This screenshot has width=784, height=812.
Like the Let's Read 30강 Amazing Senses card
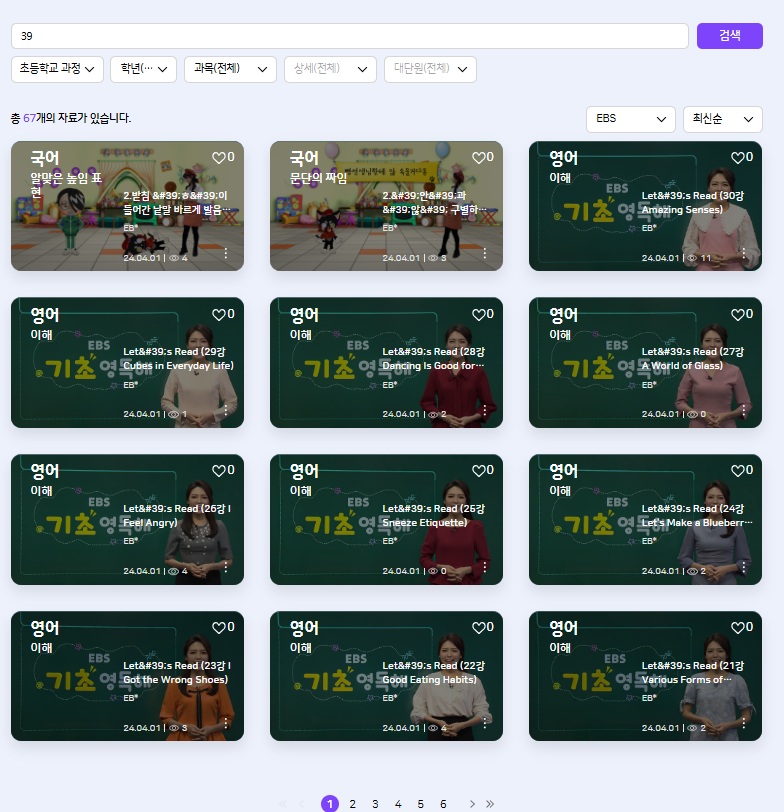point(736,158)
